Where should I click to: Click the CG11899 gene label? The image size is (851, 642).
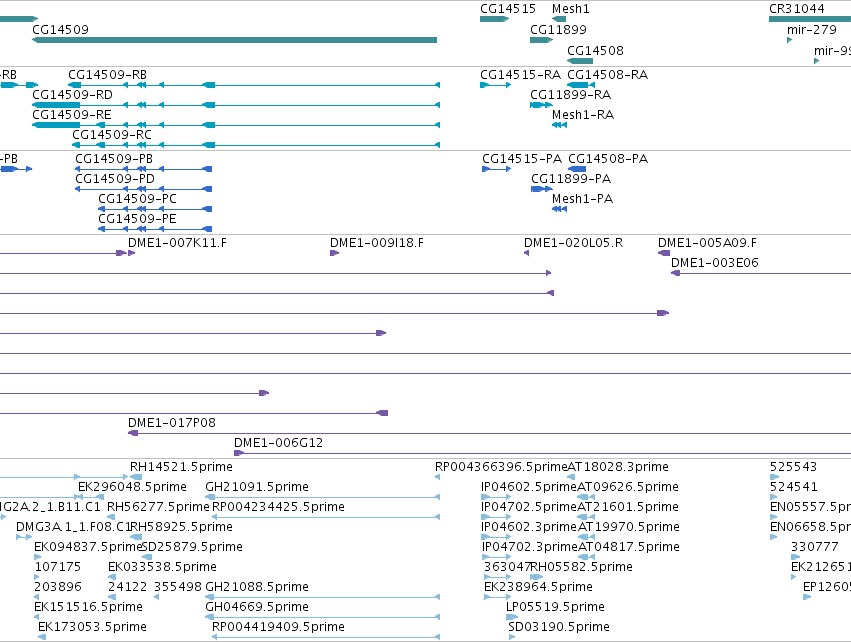[558, 29]
